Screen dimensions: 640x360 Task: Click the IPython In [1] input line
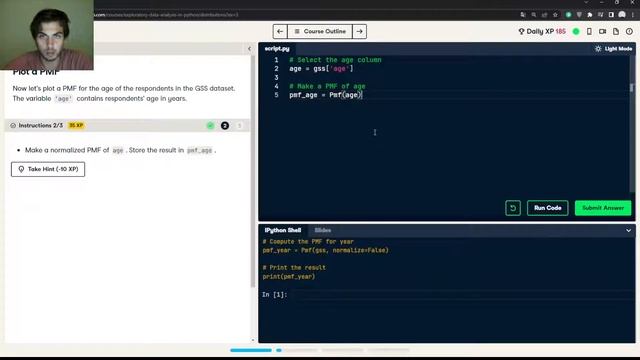tap(447, 294)
